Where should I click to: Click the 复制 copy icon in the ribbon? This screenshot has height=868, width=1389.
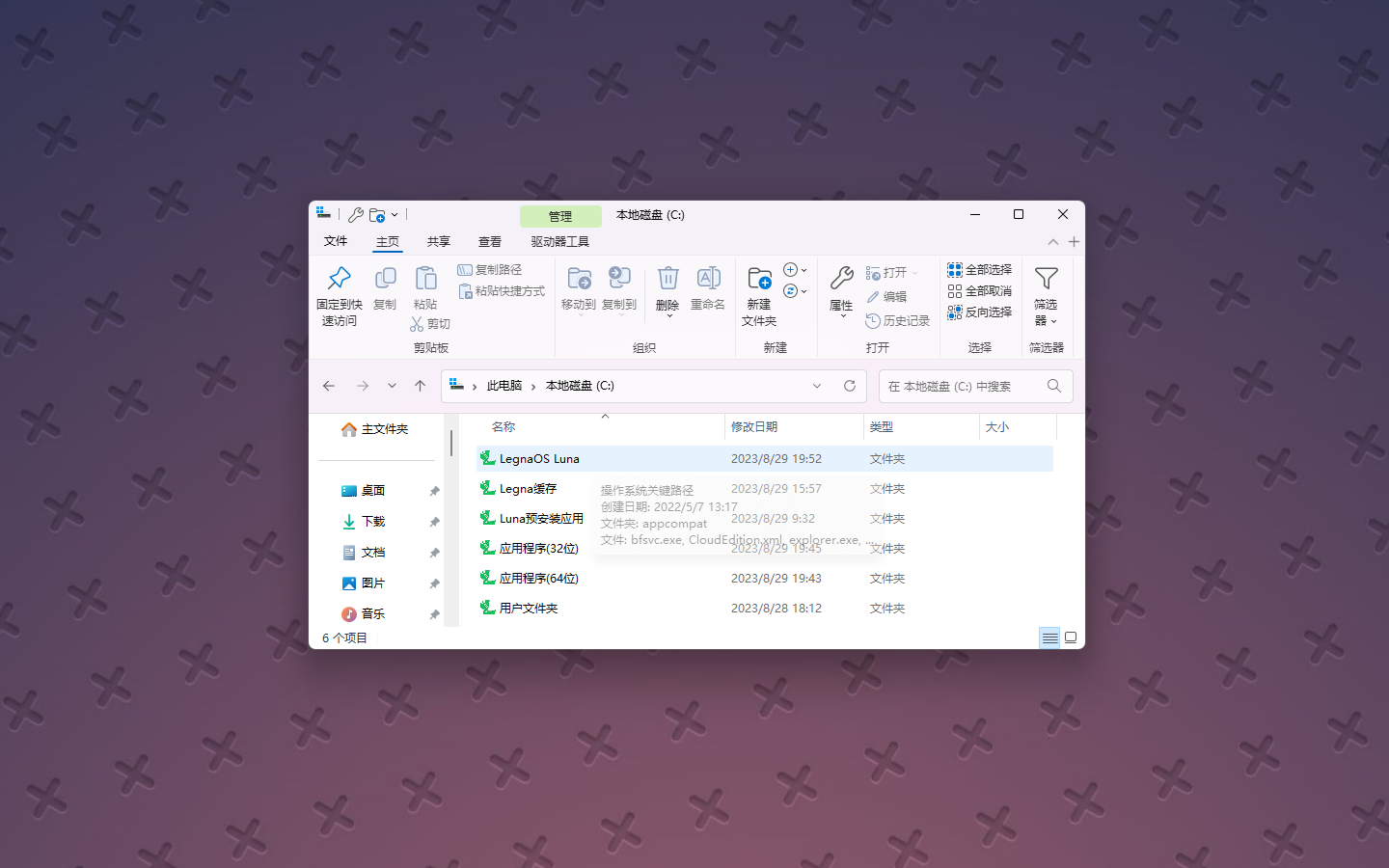(385, 278)
